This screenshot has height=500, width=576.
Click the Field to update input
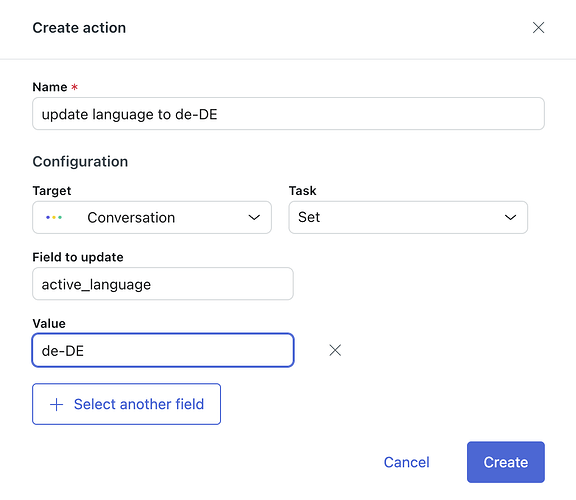(163, 284)
